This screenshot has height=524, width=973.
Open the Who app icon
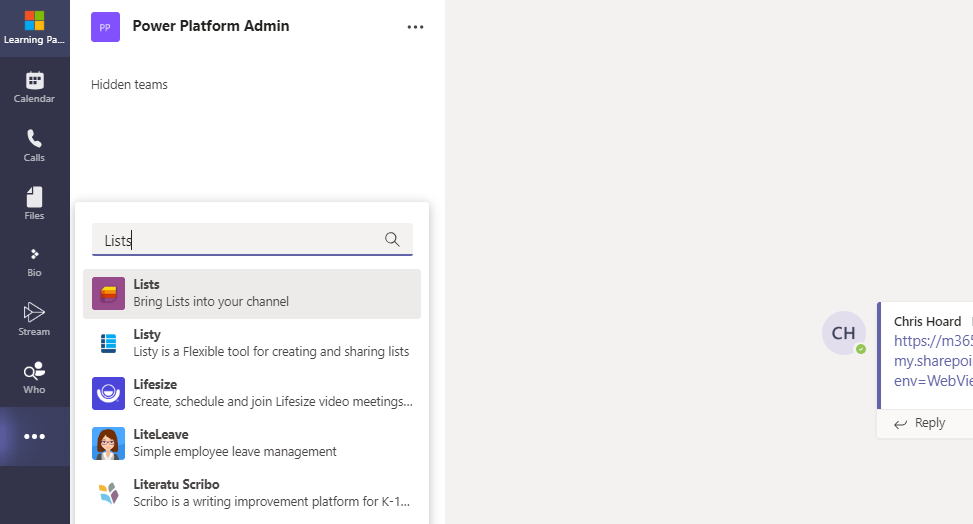point(34,377)
